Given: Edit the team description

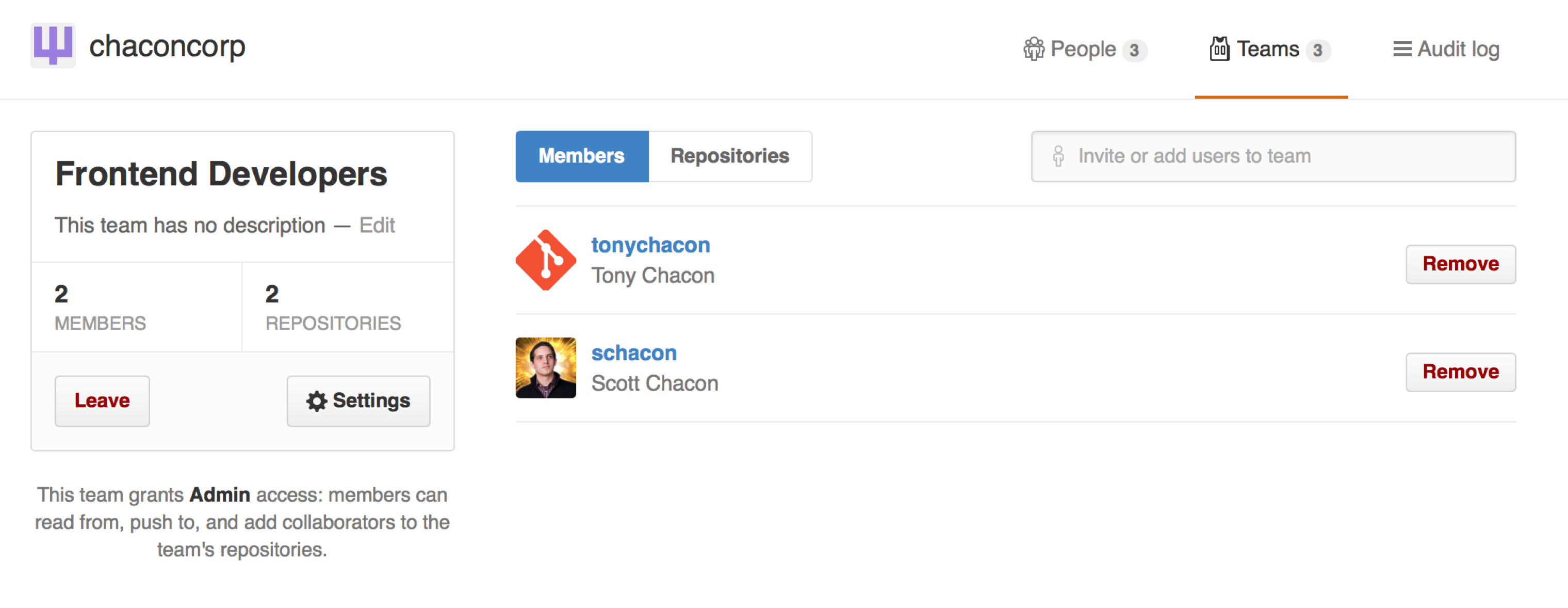Looking at the screenshot, I should [377, 226].
